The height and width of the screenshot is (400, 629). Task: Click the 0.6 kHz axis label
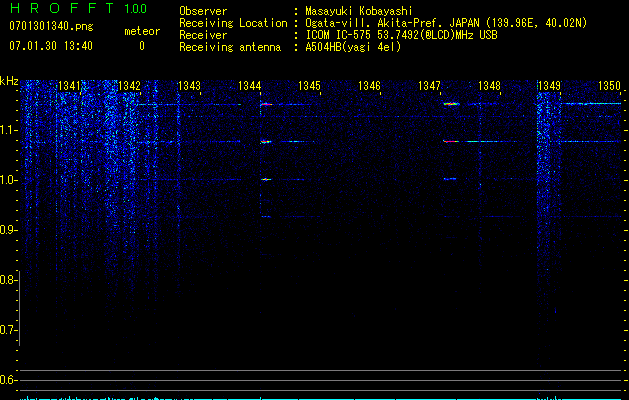point(7,380)
